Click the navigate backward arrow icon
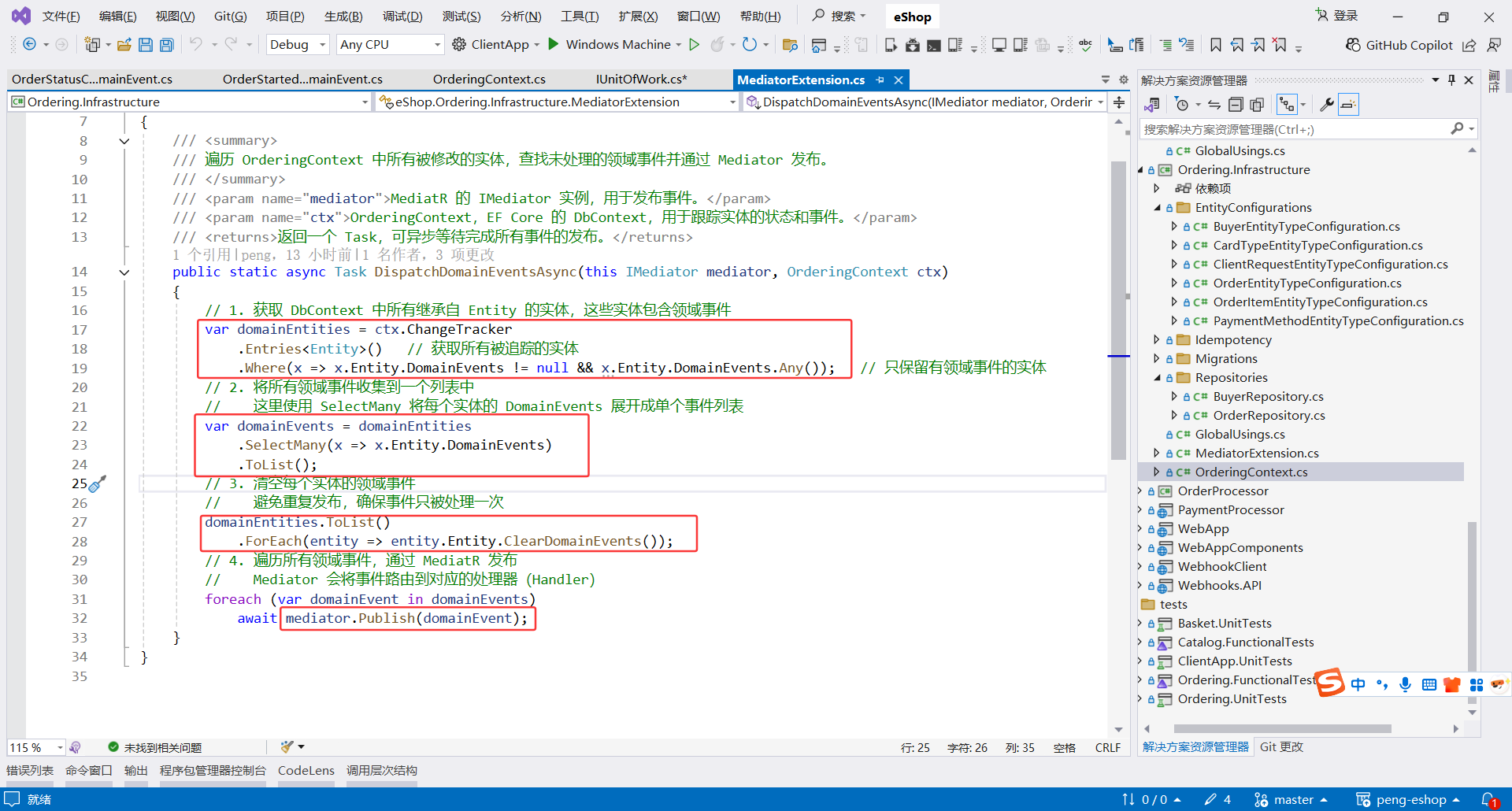The height and width of the screenshot is (811, 1512). [x=29, y=45]
